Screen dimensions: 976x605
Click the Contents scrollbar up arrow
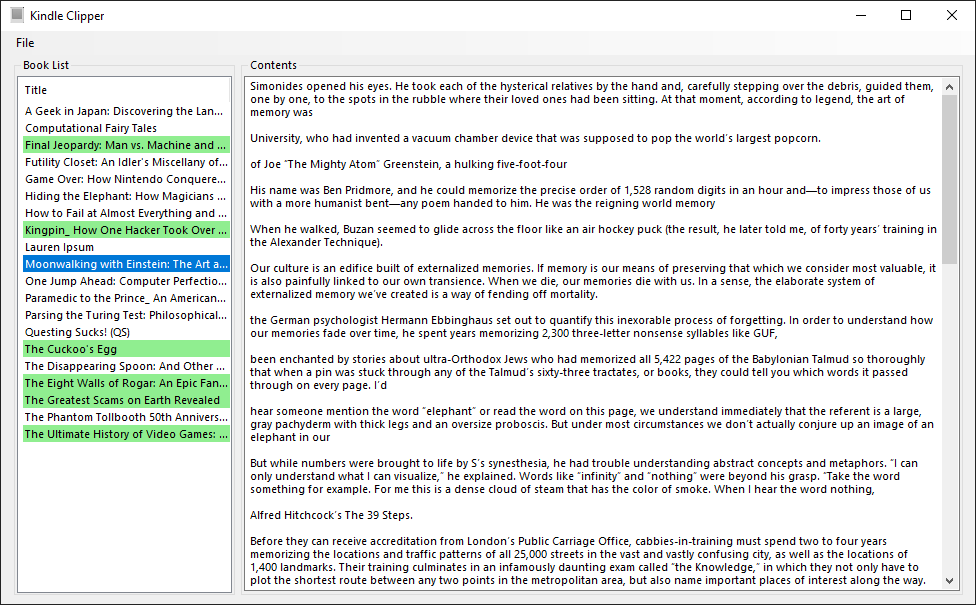949,87
